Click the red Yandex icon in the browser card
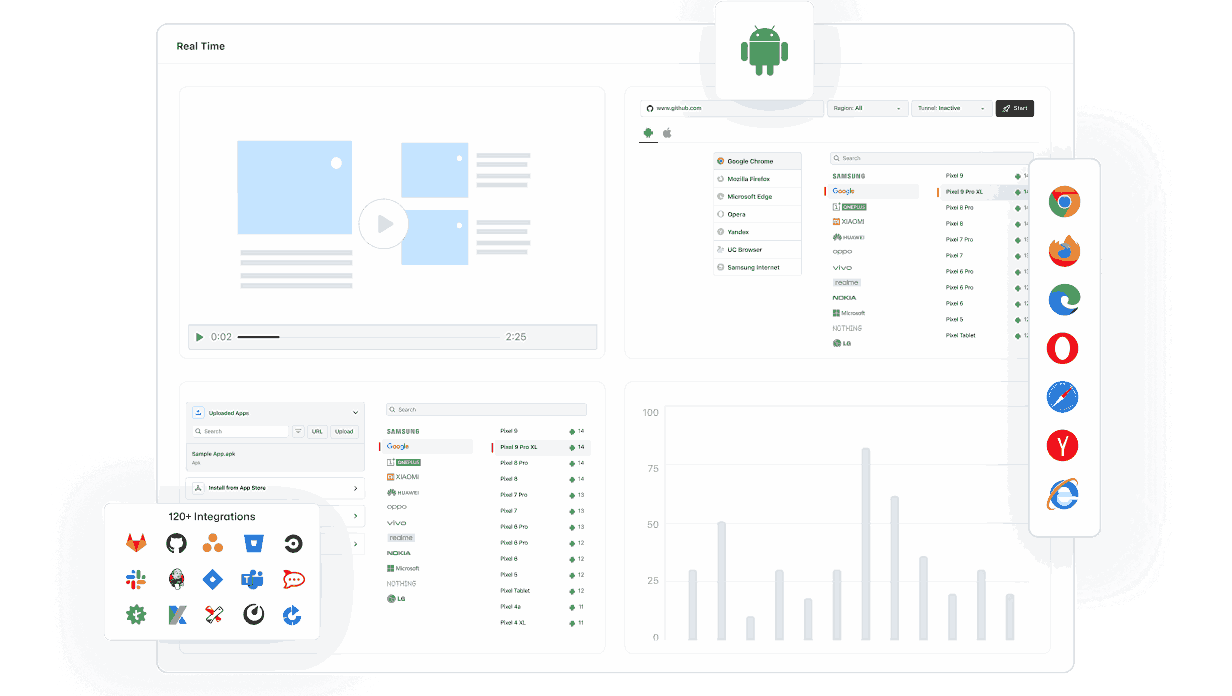This screenshot has height=696, width=1232. [1063, 445]
